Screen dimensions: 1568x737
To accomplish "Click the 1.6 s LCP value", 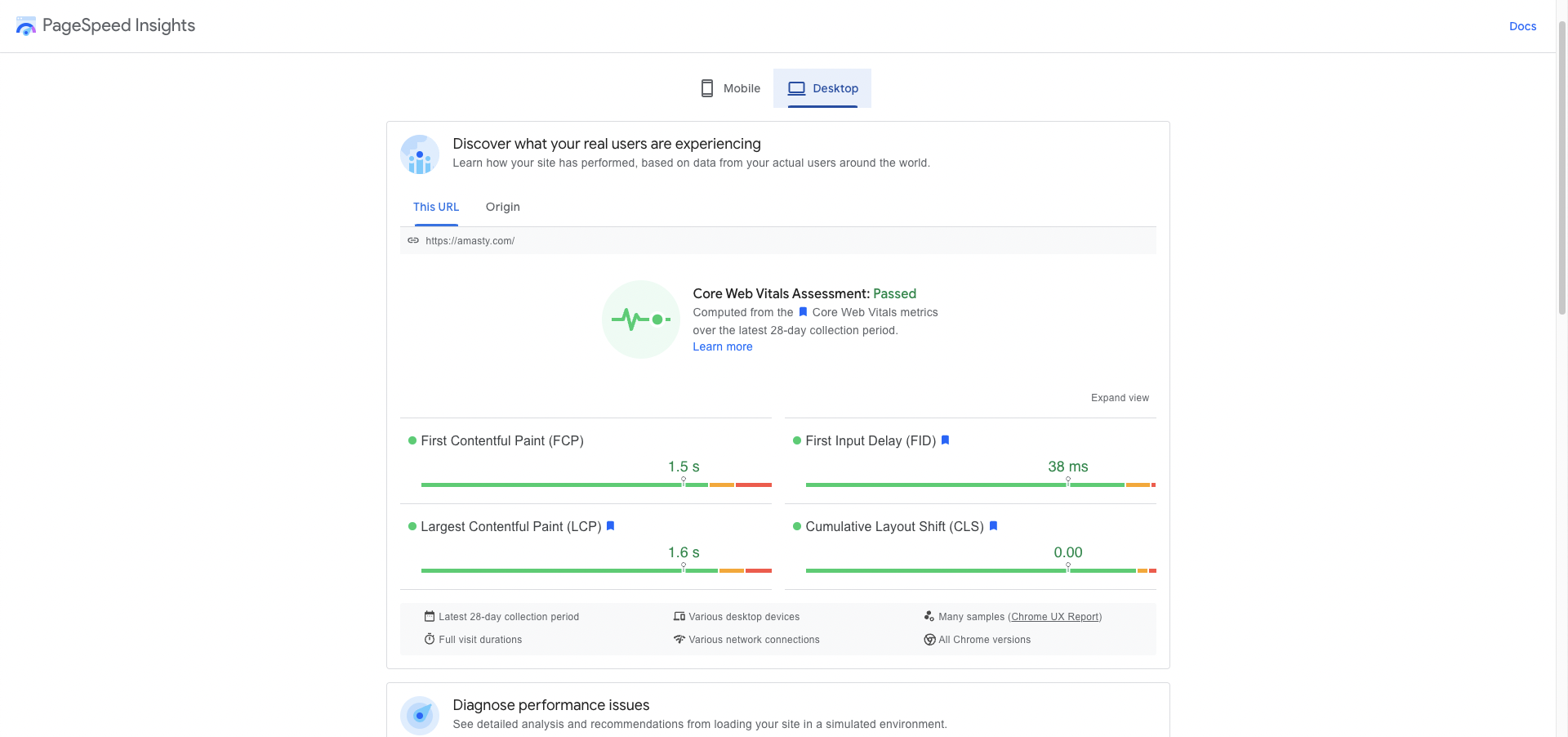I will pos(684,552).
